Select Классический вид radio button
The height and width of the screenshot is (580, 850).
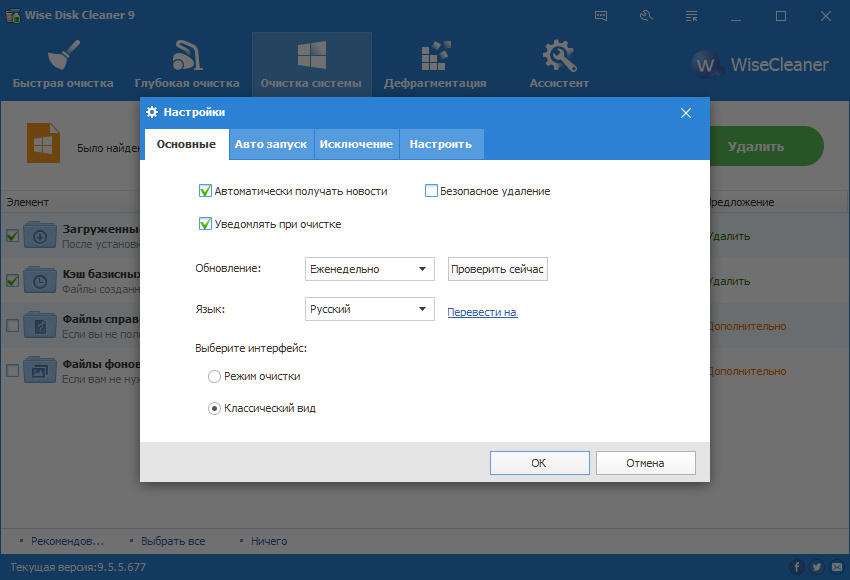[x=215, y=408]
